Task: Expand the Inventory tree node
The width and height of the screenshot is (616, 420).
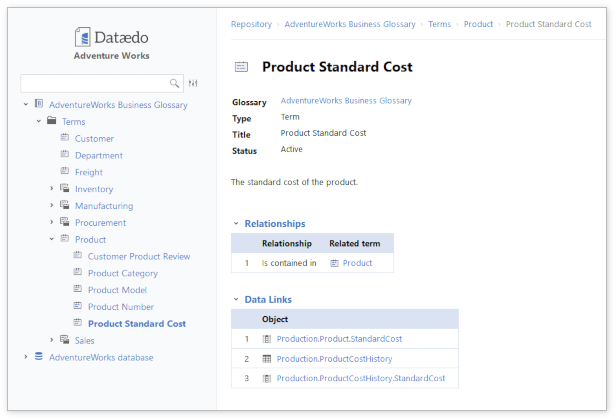Action: point(51,189)
